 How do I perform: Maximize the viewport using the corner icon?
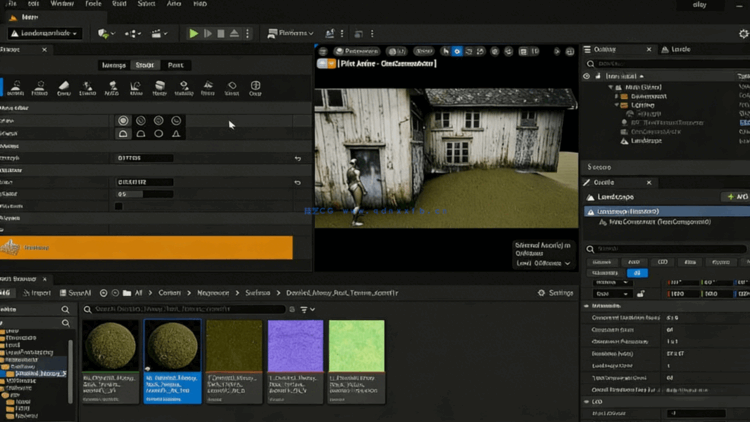[570, 51]
